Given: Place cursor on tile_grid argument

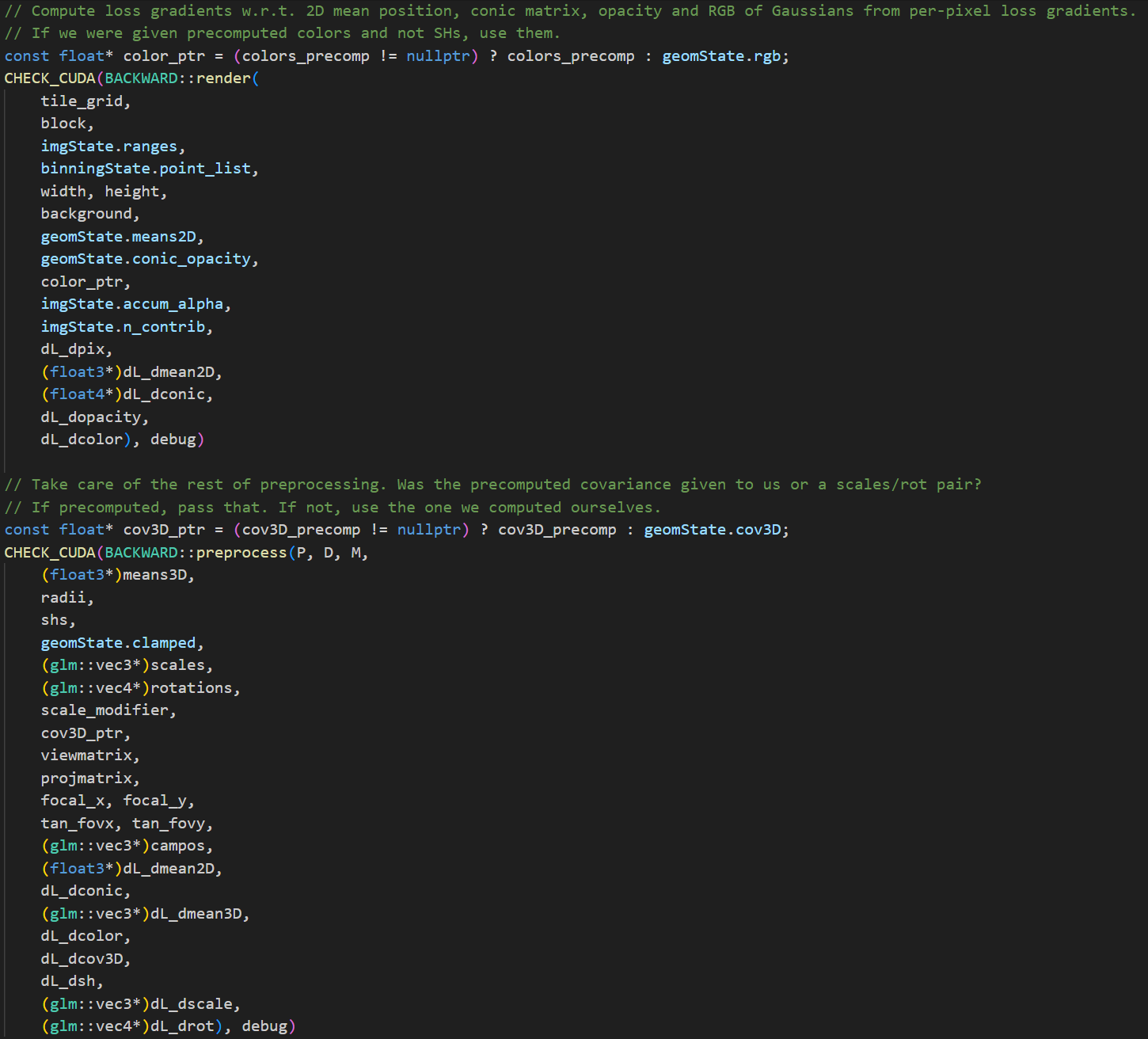Looking at the screenshot, I should (82, 101).
